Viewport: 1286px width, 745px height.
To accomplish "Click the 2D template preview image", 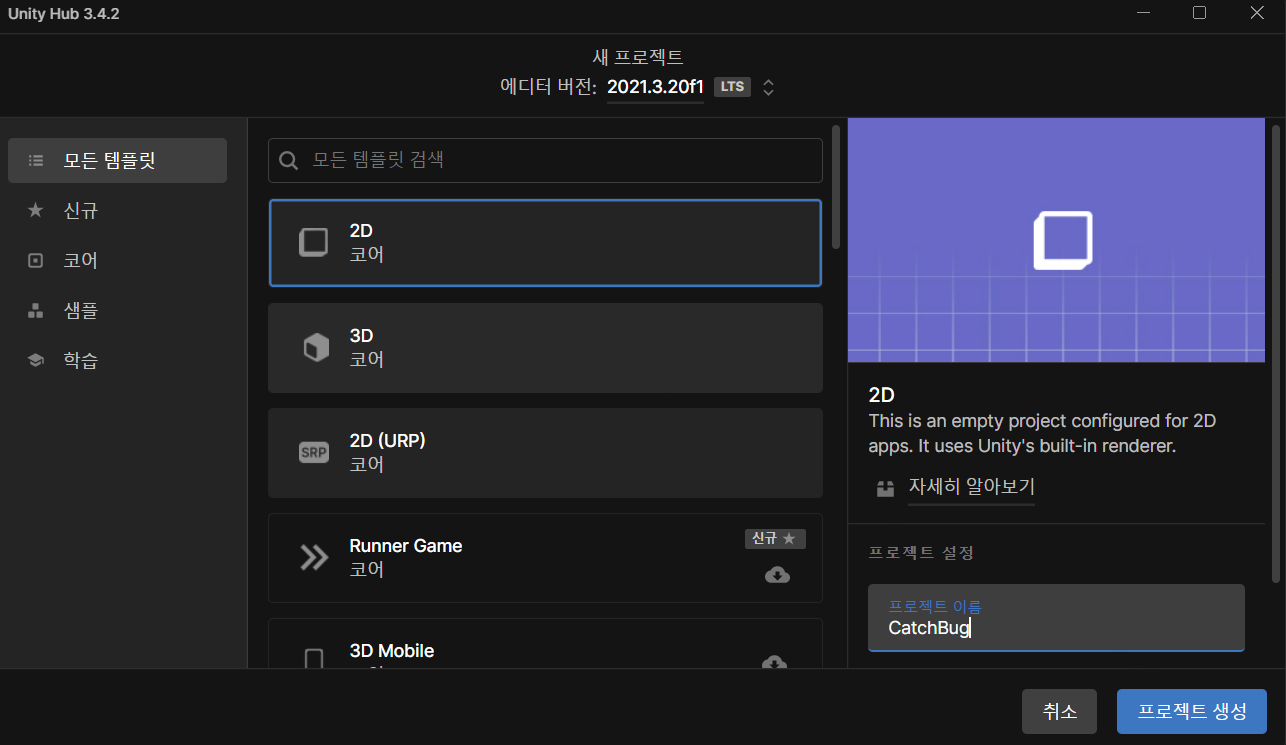I will click(1056, 240).
